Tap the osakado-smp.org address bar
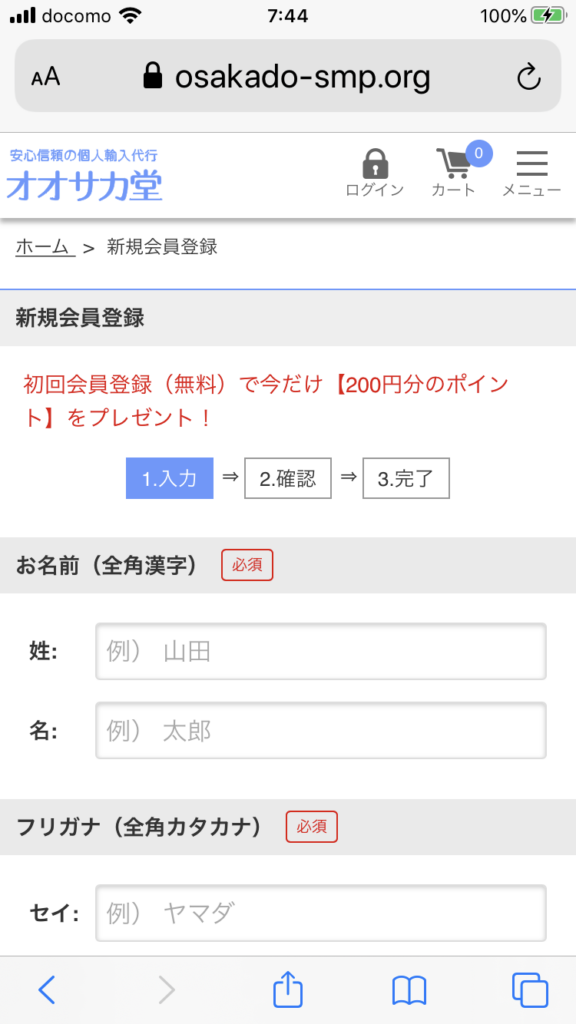This screenshot has width=576, height=1024. (288, 78)
